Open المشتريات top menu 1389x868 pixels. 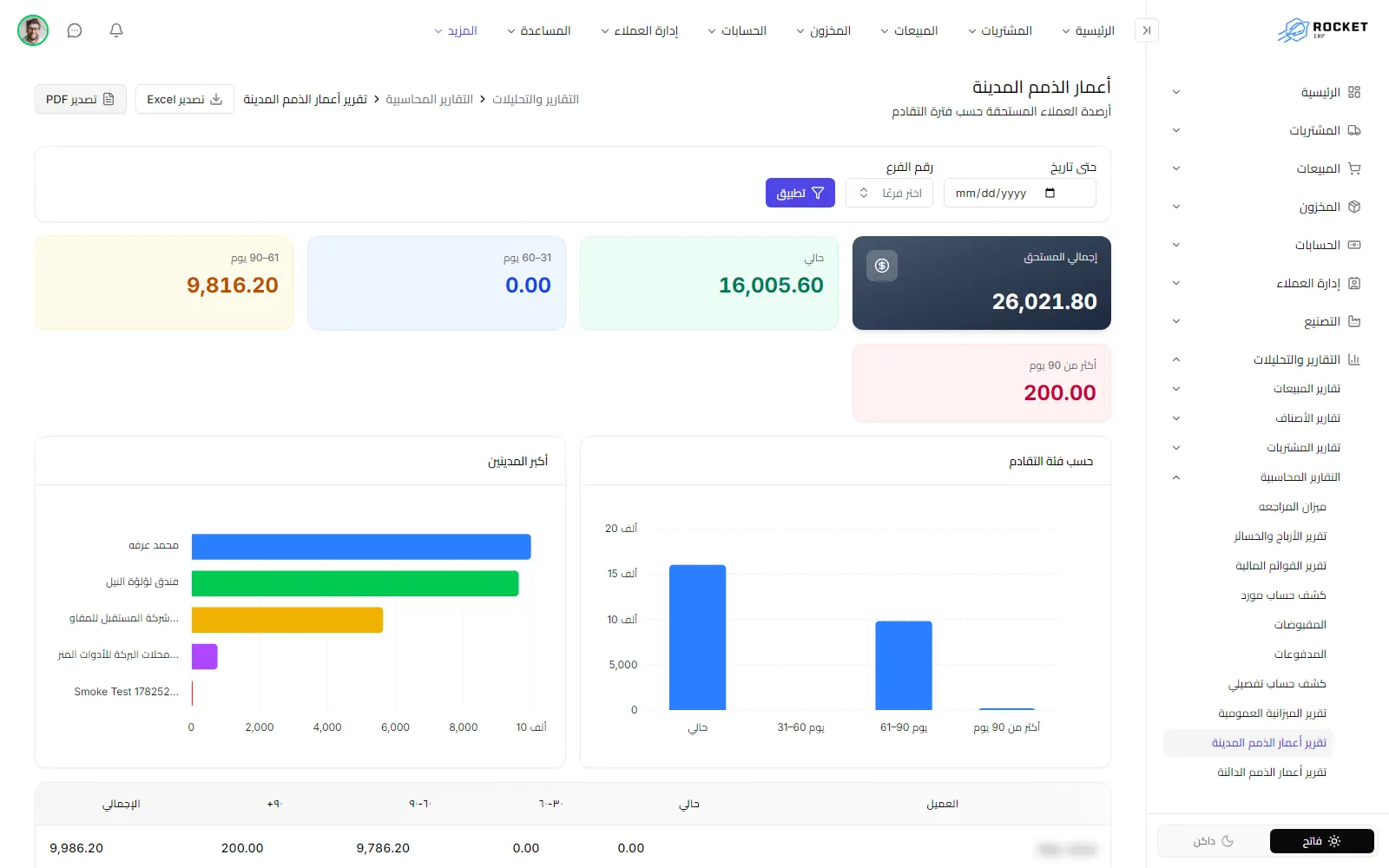coord(1000,30)
